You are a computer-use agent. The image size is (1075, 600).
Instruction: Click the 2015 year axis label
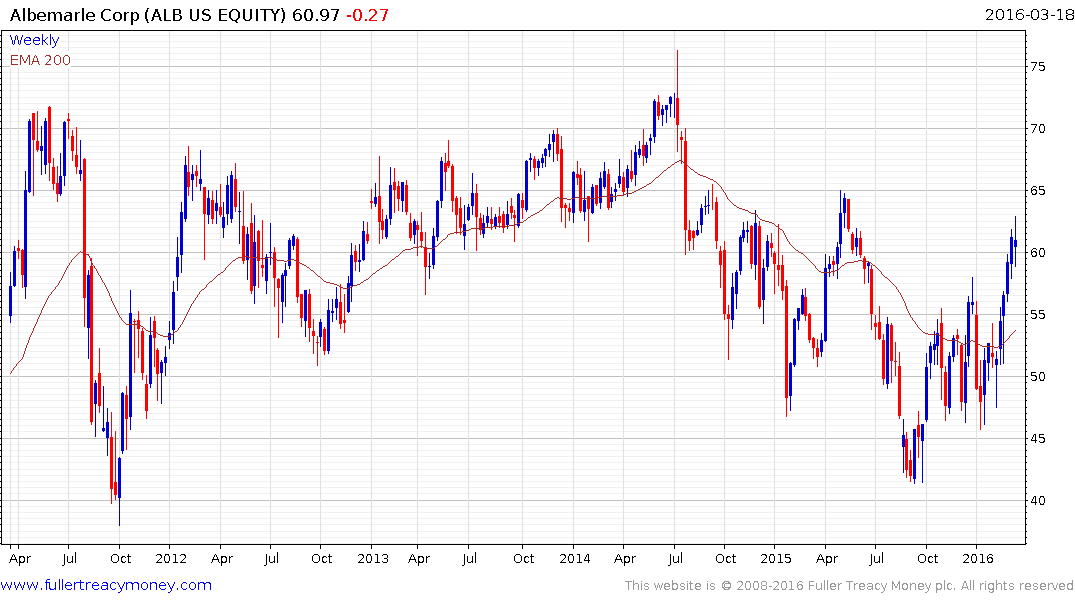(x=775, y=558)
